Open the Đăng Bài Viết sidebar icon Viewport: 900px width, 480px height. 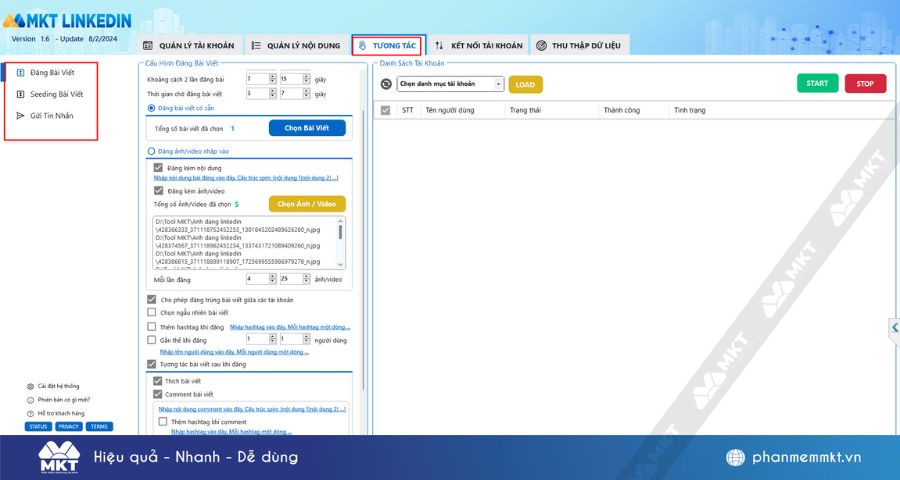(21, 73)
